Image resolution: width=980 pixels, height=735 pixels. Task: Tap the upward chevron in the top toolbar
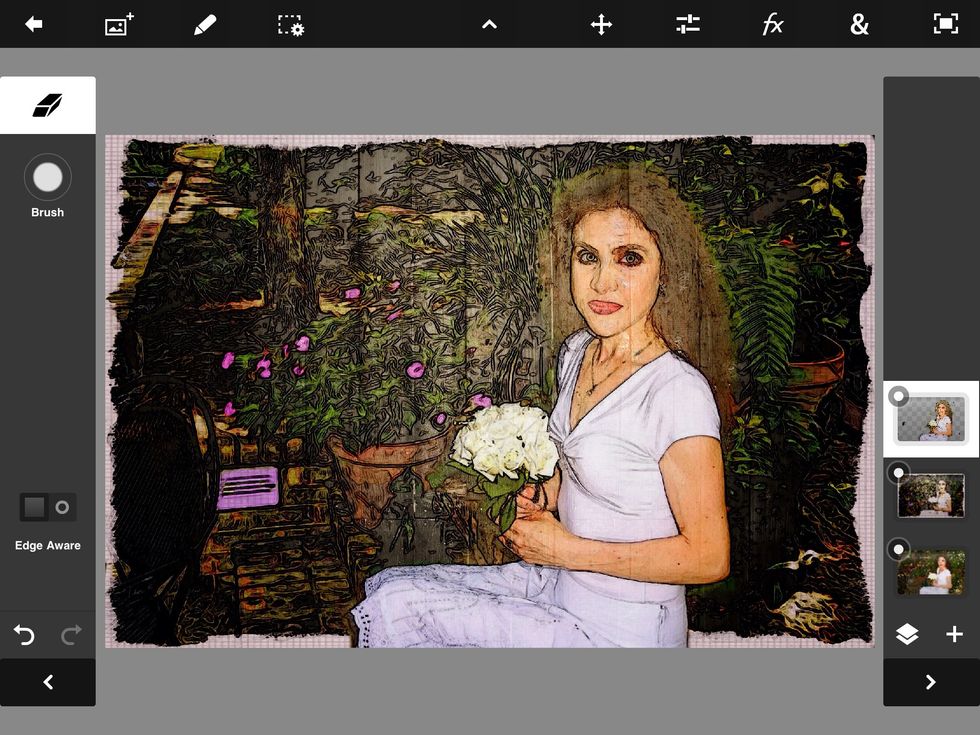coord(489,24)
